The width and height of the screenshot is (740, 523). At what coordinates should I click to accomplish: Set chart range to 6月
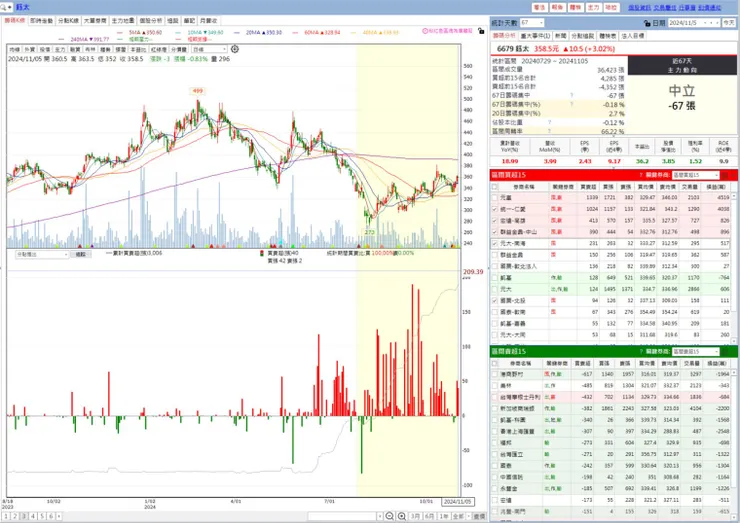429,516
